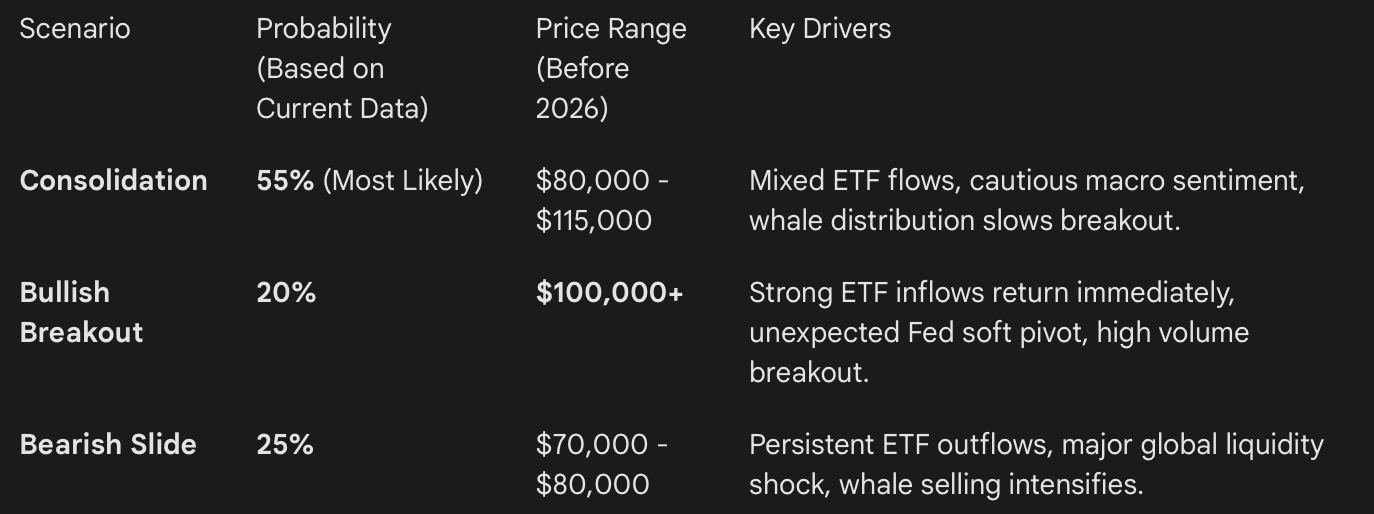
Task: Select the Bearish Slide scenario label
Action: pyautogui.click(x=108, y=444)
